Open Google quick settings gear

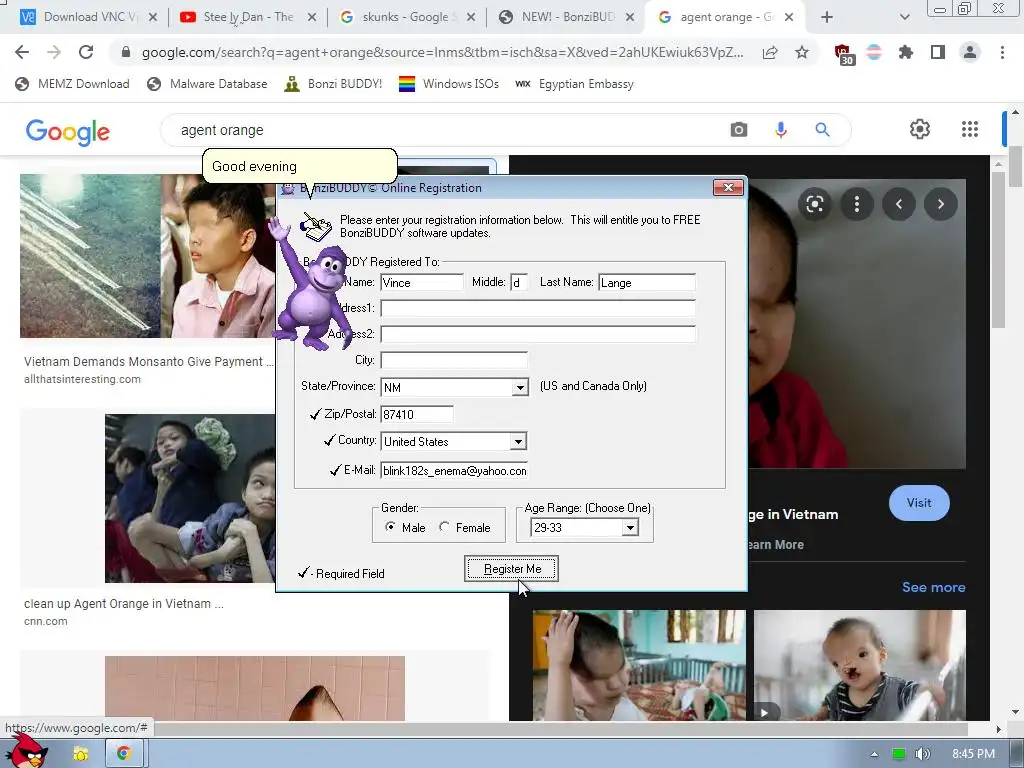(920, 129)
